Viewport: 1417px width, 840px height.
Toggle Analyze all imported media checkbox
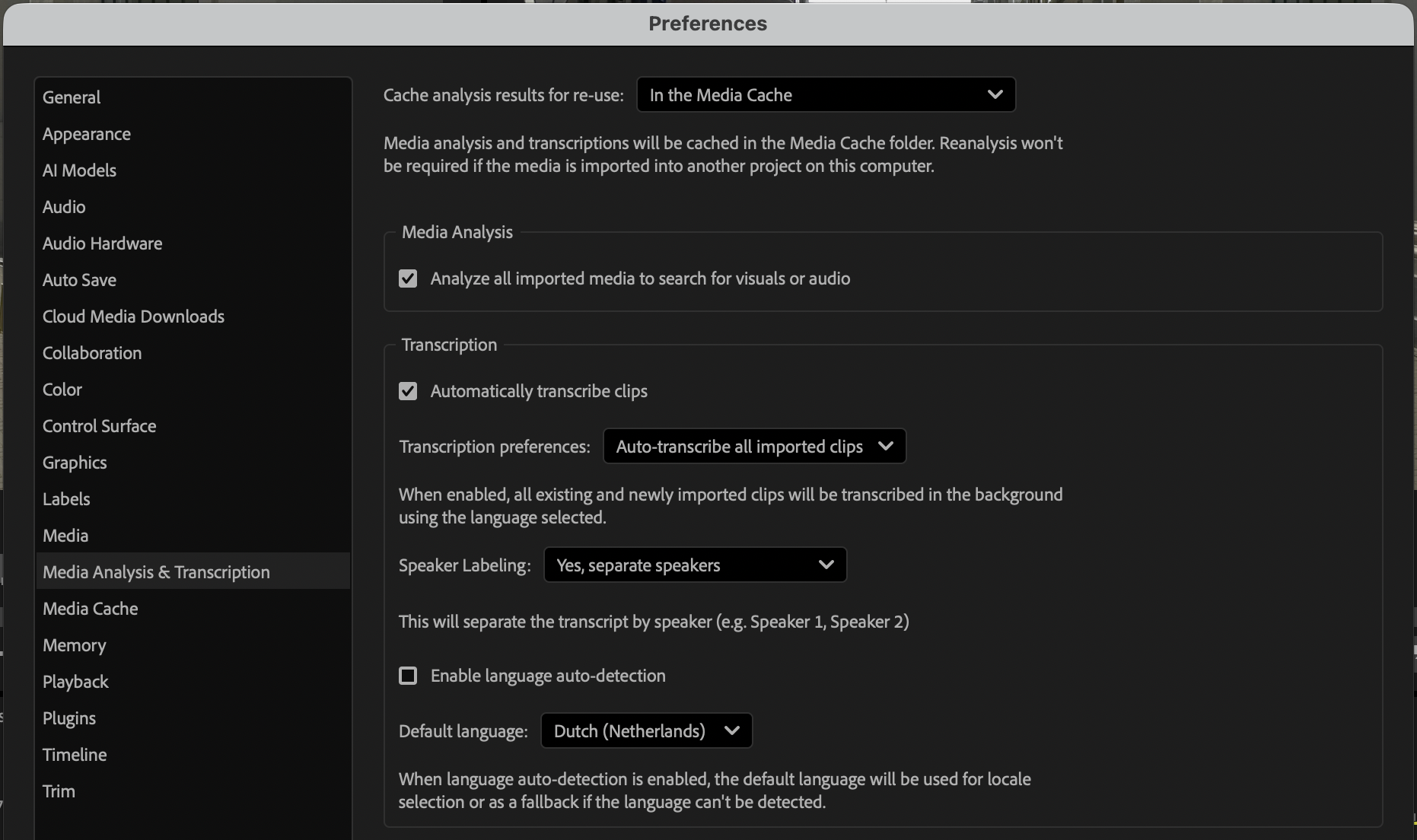coord(408,278)
